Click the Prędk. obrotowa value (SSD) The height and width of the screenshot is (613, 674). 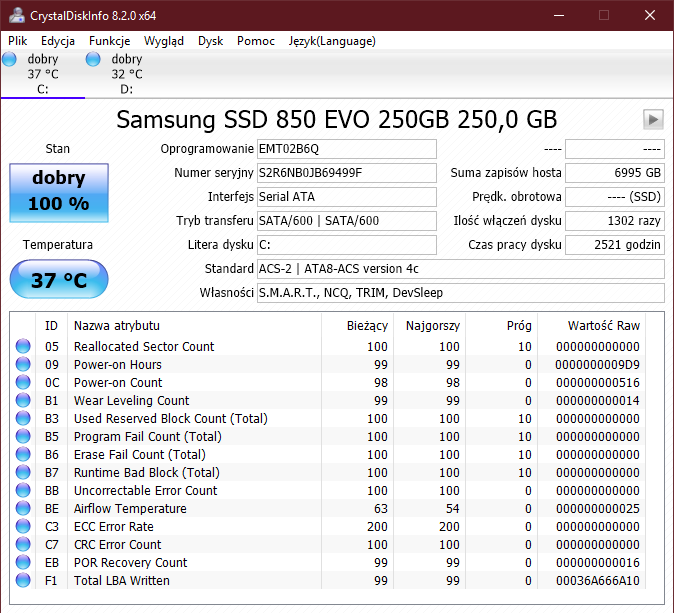pyautogui.click(x=615, y=197)
